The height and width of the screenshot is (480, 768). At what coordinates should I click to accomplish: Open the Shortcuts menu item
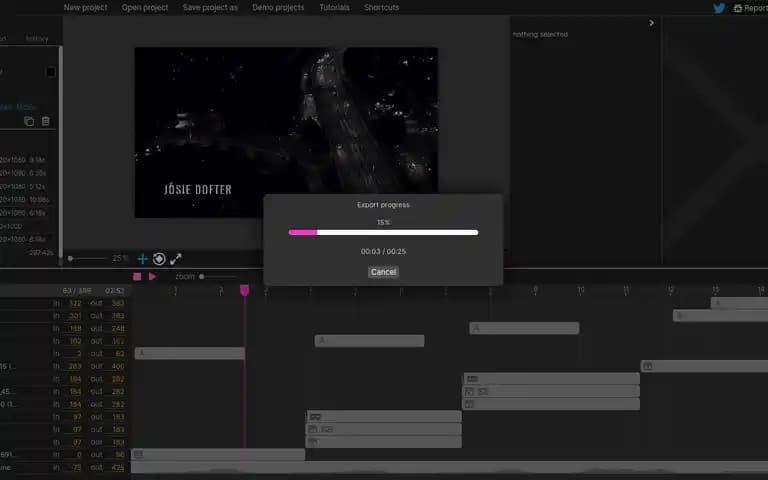382,7
